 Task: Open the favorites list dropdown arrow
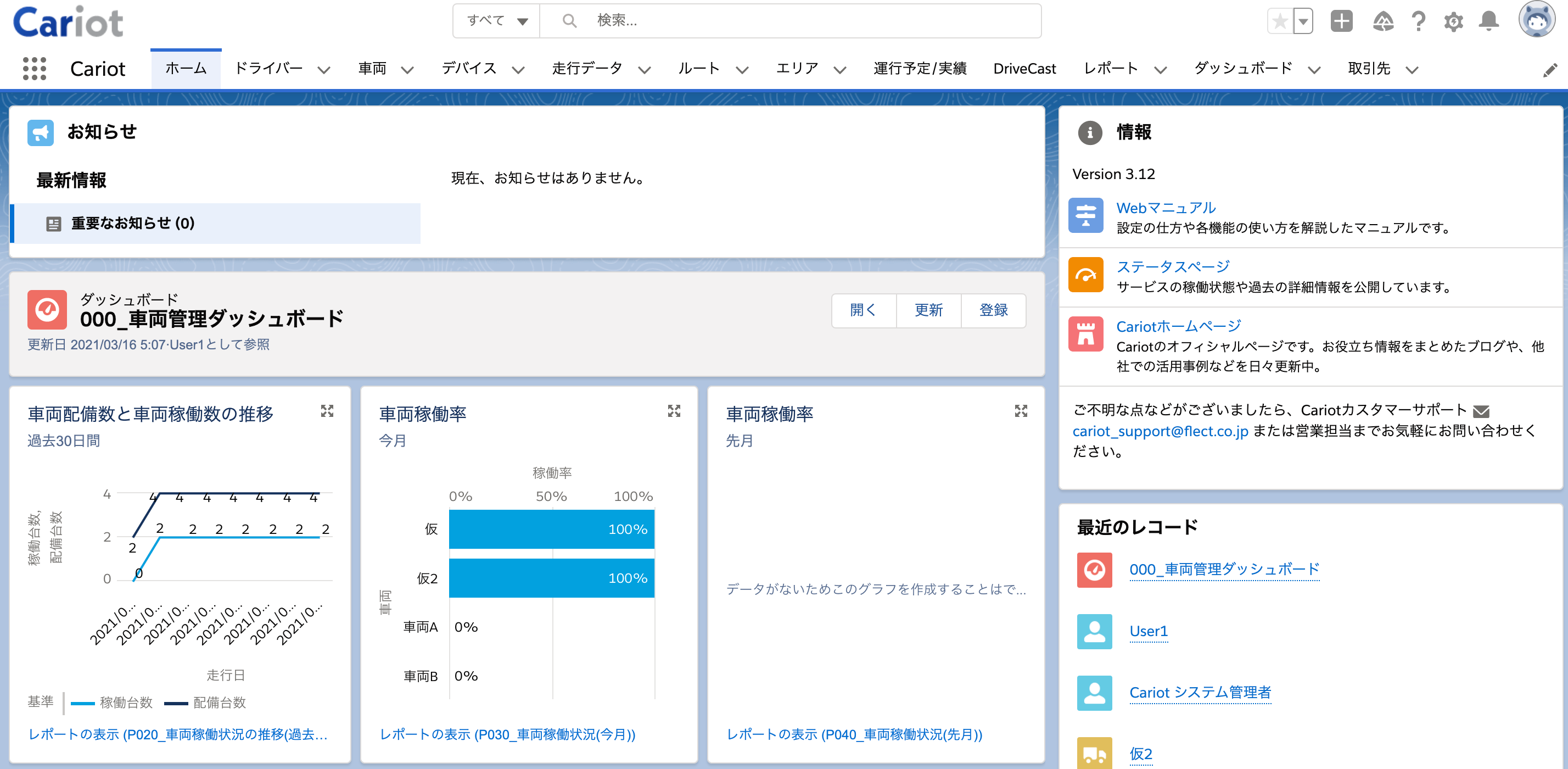click(1303, 21)
